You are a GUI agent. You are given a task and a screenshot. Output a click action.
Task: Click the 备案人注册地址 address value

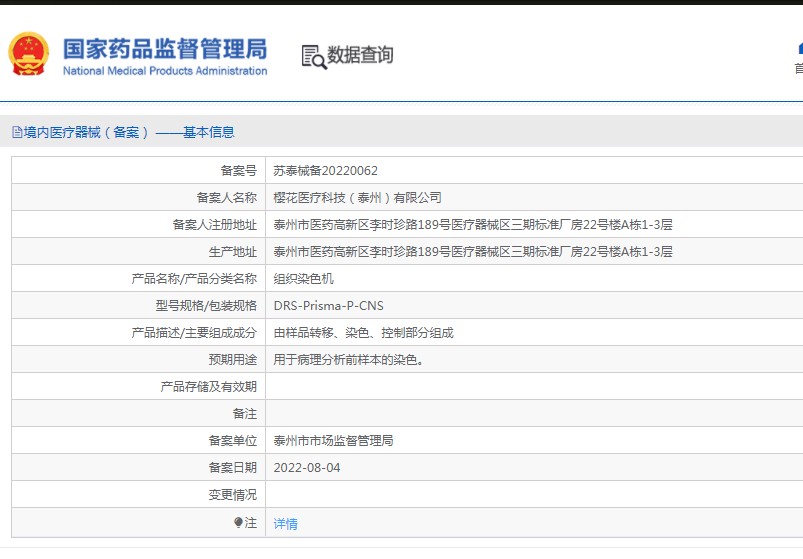point(472,225)
